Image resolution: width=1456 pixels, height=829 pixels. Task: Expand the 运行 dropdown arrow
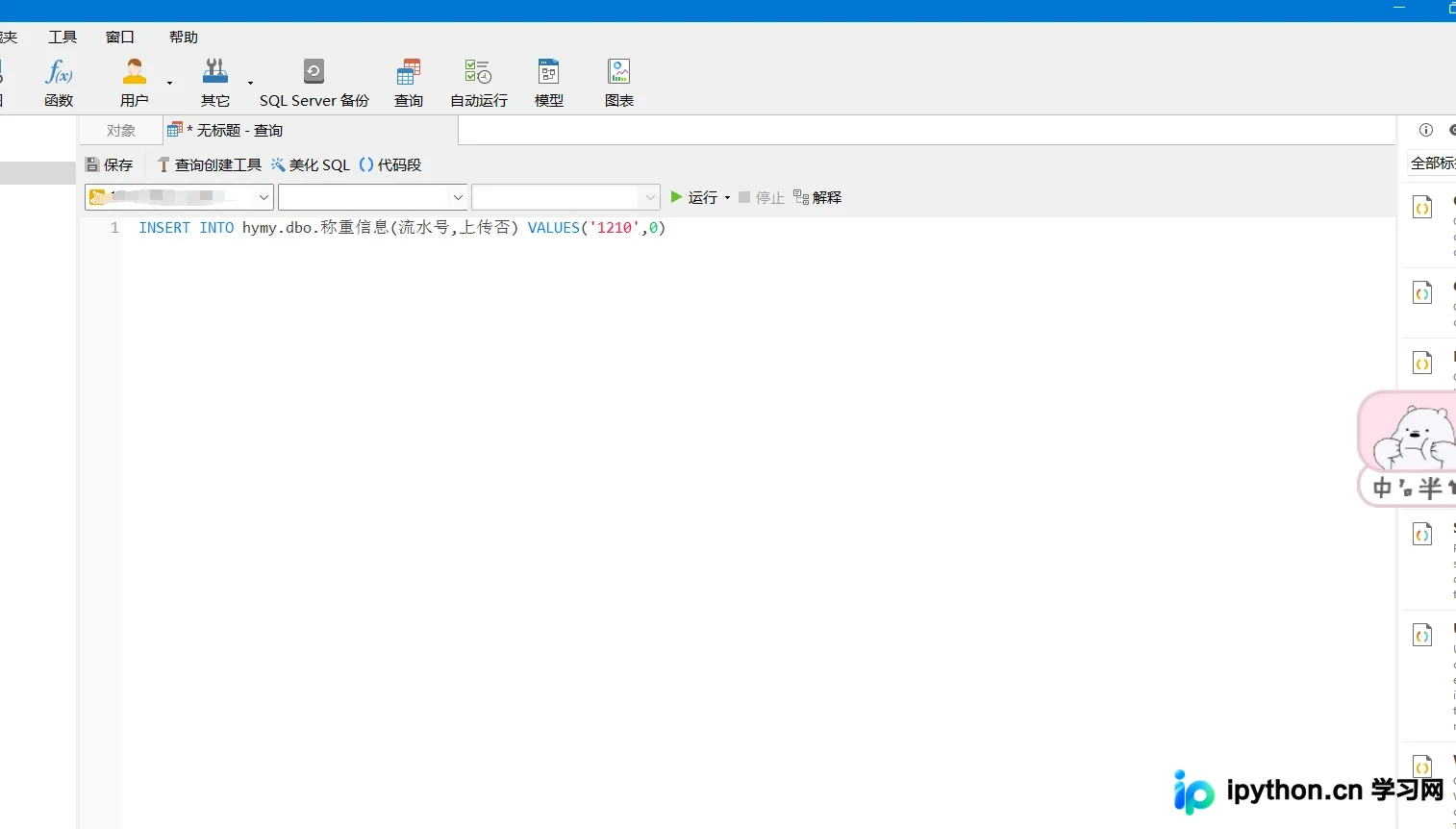(727, 198)
